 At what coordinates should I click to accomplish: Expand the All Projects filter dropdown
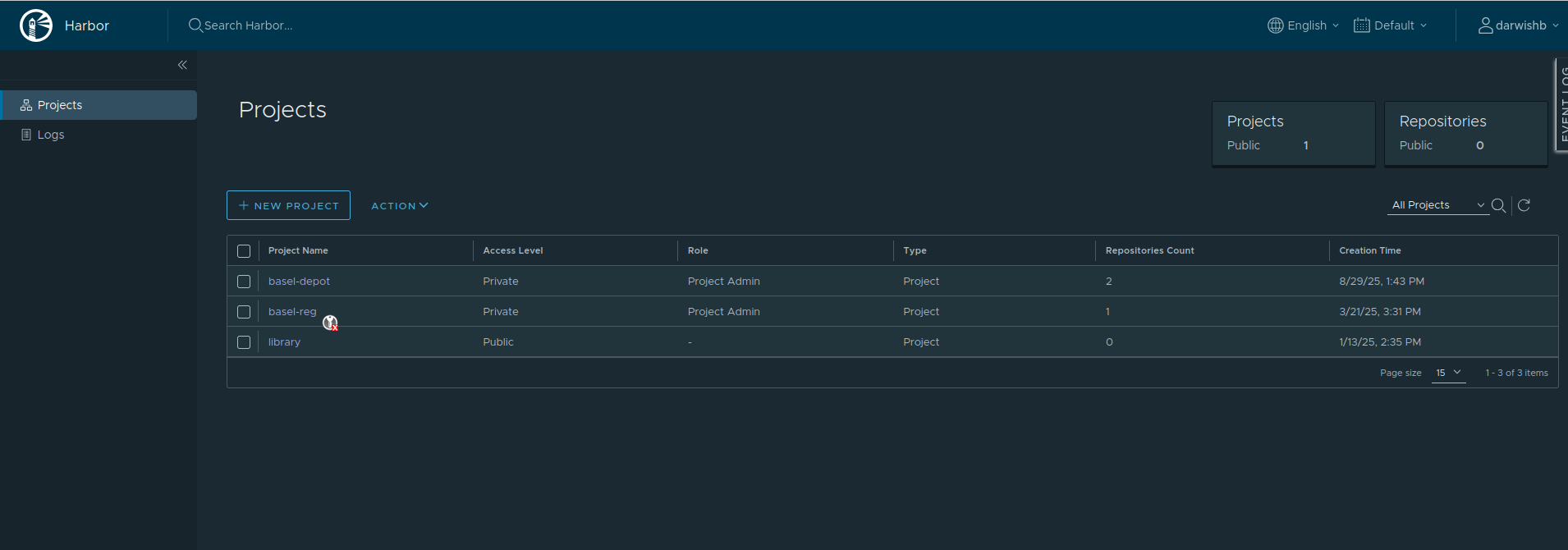(1437, 205)
